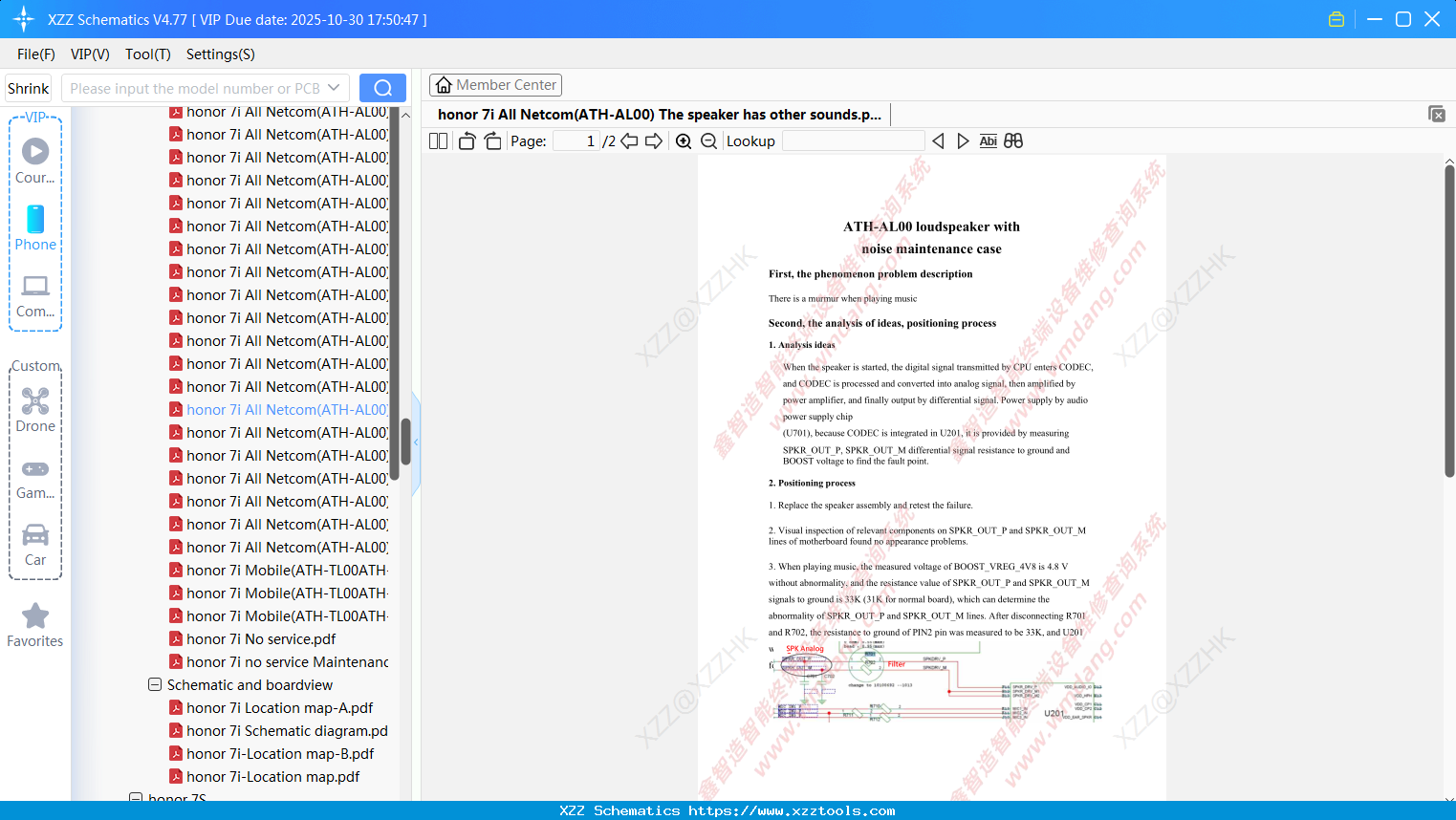Open the Drone category
The height and width of the screenshot is (820, 1456).
tap(35, 410)
